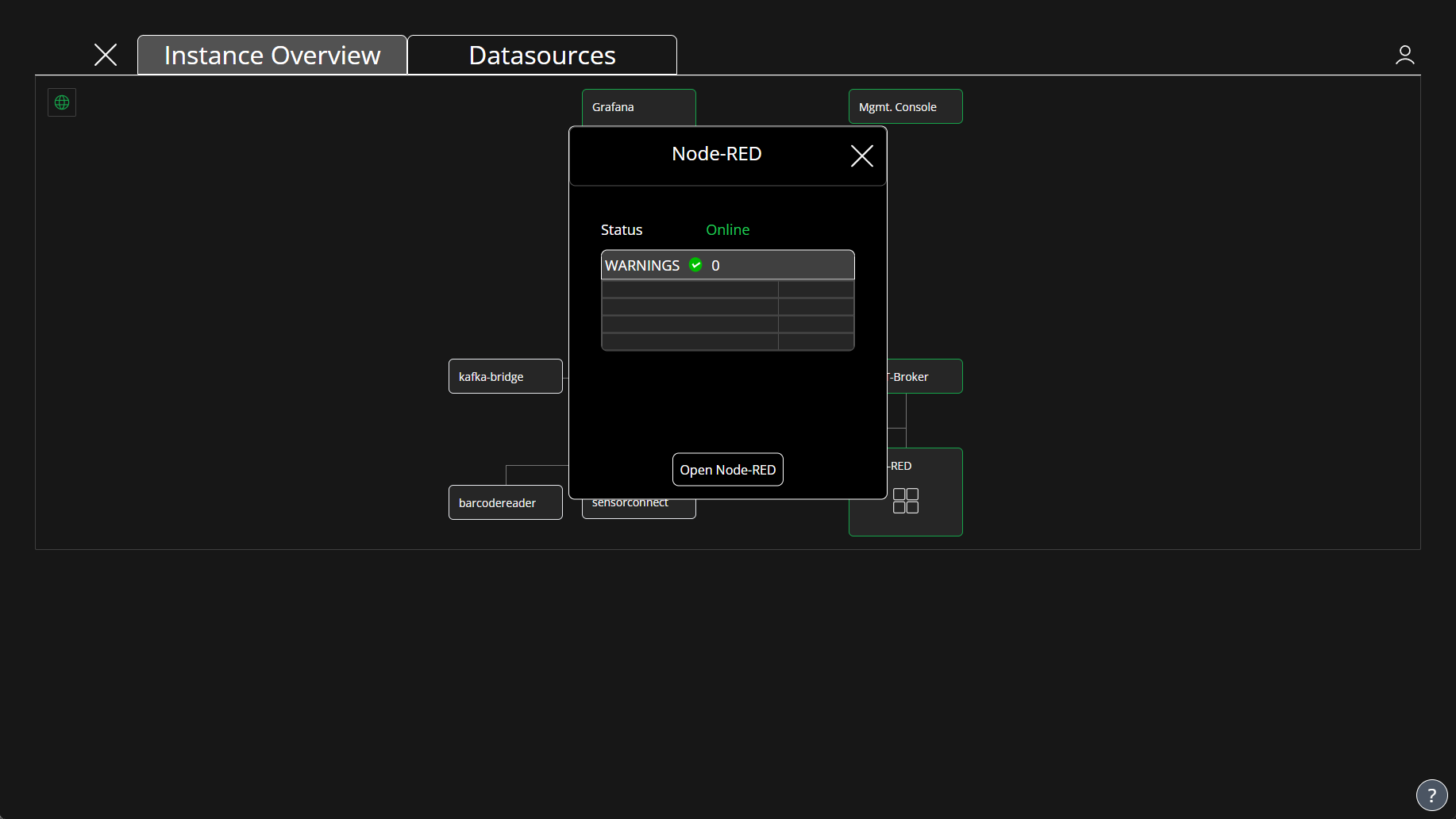Click the Node-RED dialog title
This screenshot has height=819, width=1456.
tap(716, 154)
